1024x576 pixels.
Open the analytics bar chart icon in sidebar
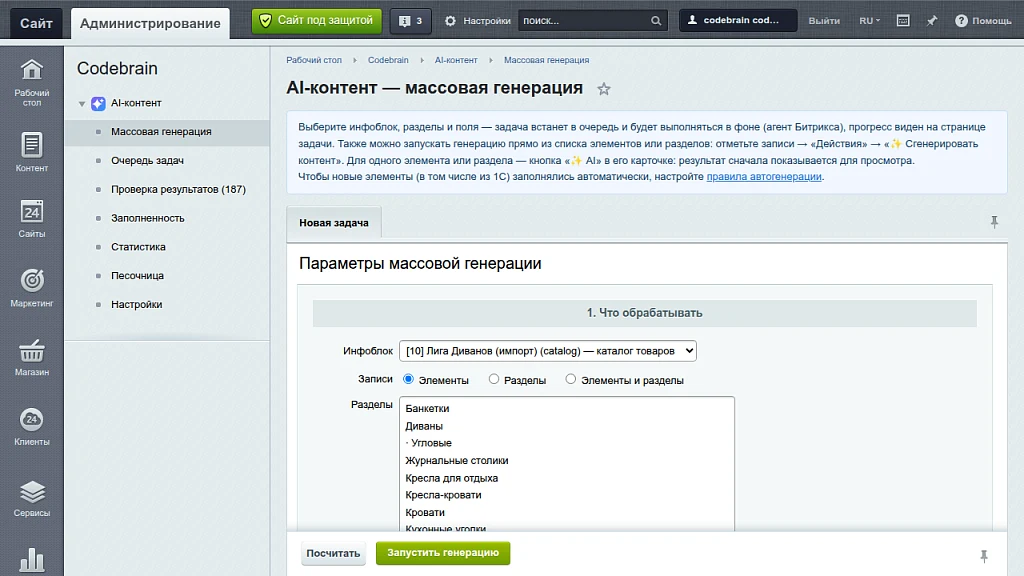pos(31,560)
